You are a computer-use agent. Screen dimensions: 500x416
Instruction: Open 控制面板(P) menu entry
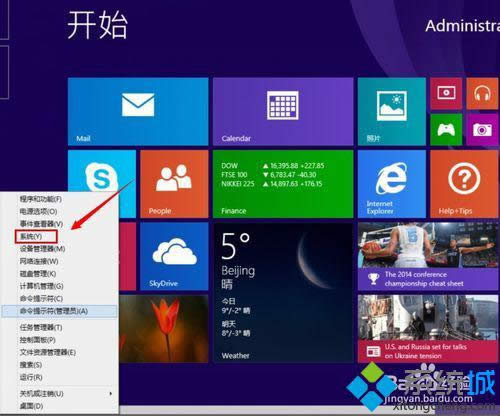tap(37, 340)
